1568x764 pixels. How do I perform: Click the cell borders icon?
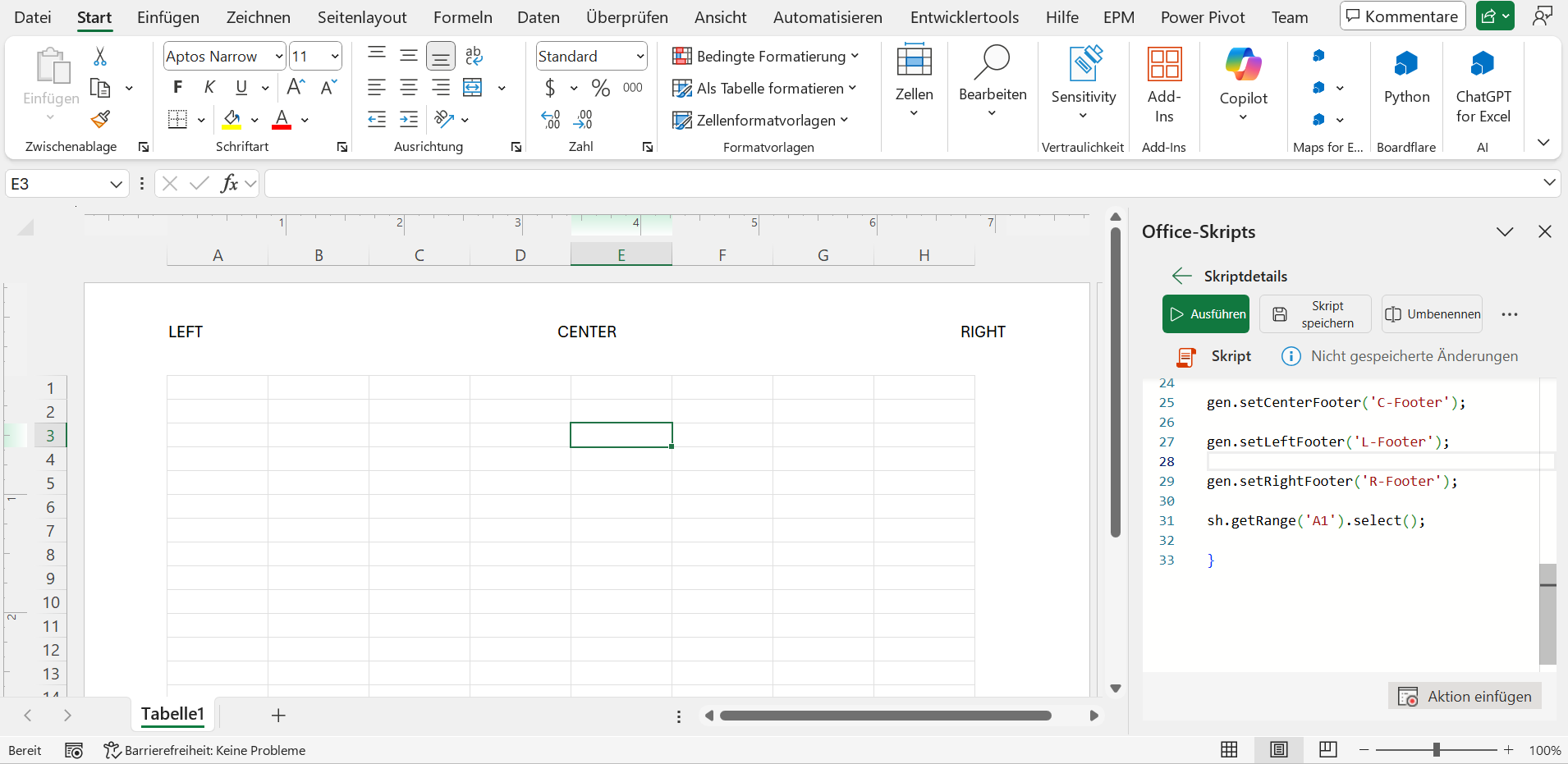(177, 120)
